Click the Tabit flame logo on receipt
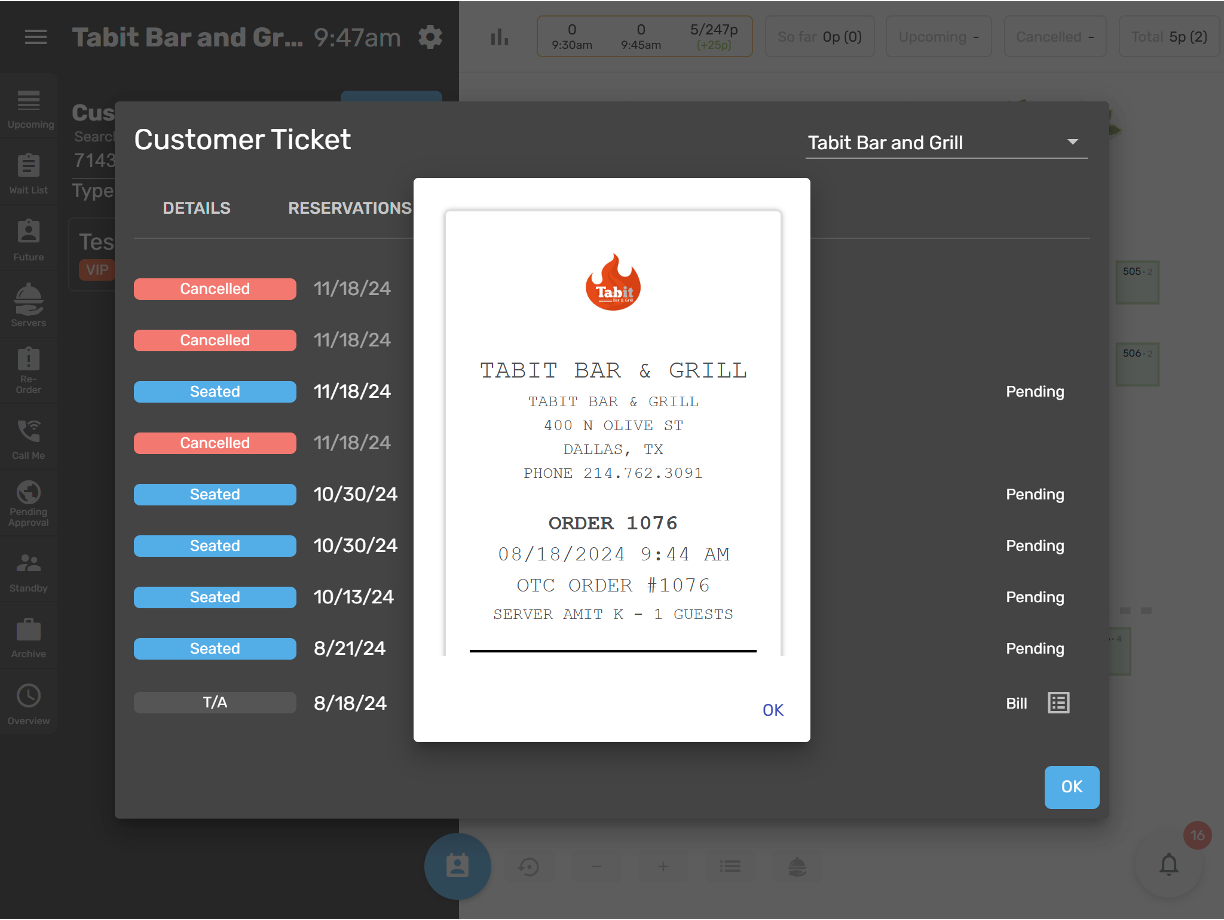This screenshot has height=920, width=1224. [613, 282]
